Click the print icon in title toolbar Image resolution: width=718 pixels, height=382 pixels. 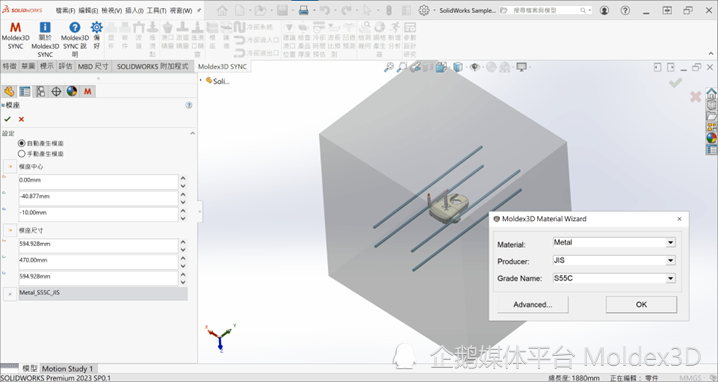click(x=304, y=10)
